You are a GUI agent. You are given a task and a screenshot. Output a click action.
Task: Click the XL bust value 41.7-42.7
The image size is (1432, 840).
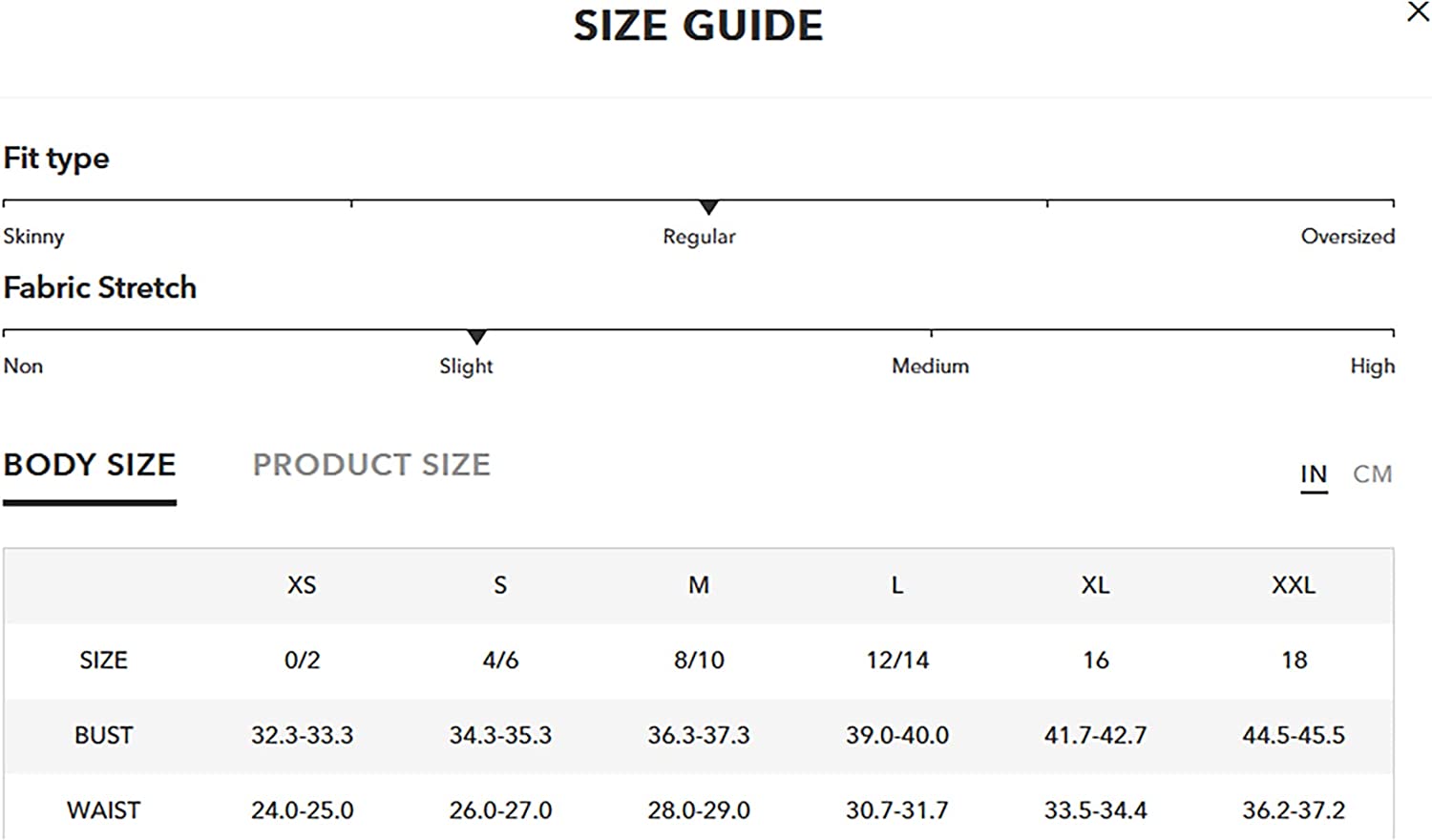(x=1095, y=736)
